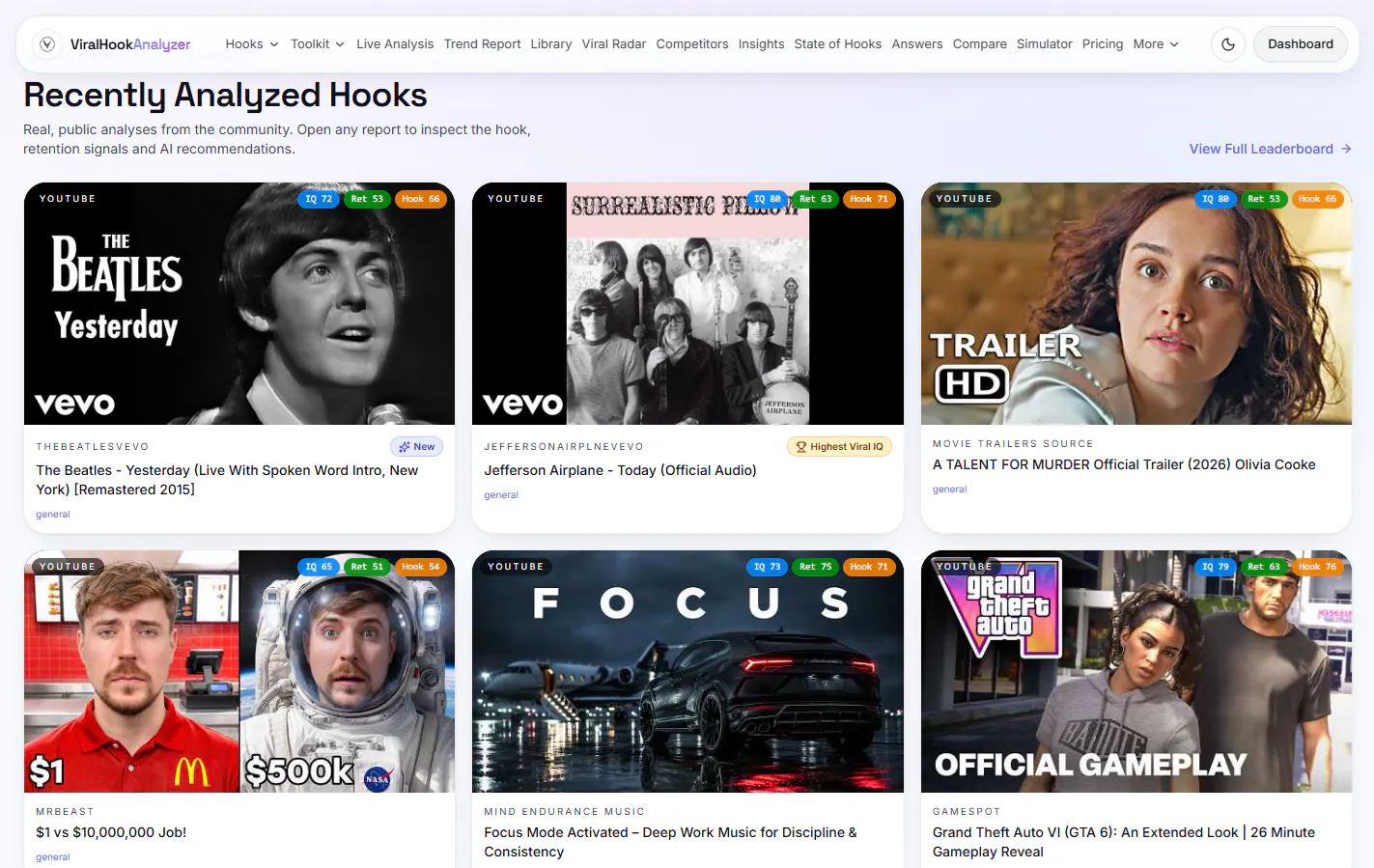Open the Surrealistic Pillow album thumbnail
Image resolution: width=1374 pixels, height=868 pixels.
click(x=687, y=303)
